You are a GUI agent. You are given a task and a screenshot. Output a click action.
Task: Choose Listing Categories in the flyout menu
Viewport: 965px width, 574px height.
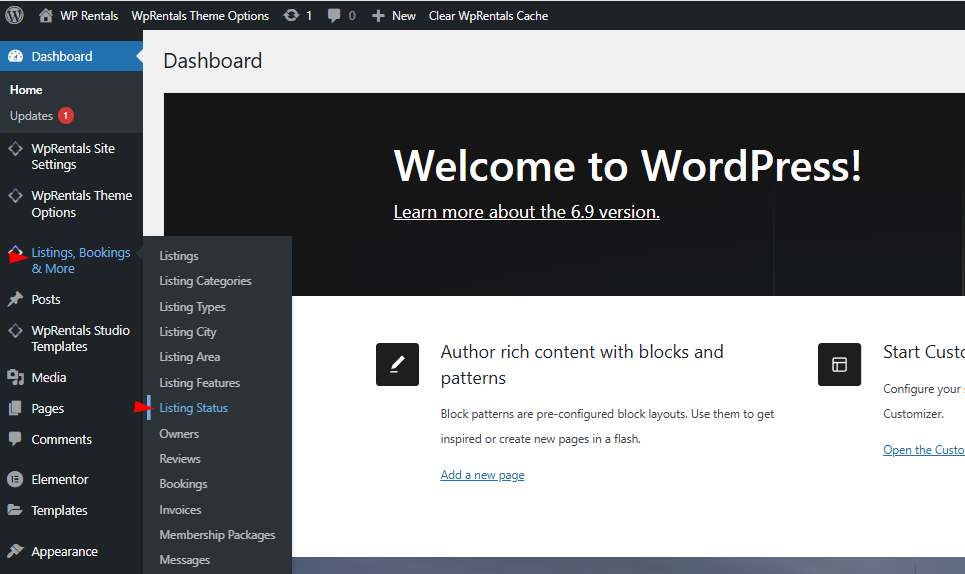point(205,281)
